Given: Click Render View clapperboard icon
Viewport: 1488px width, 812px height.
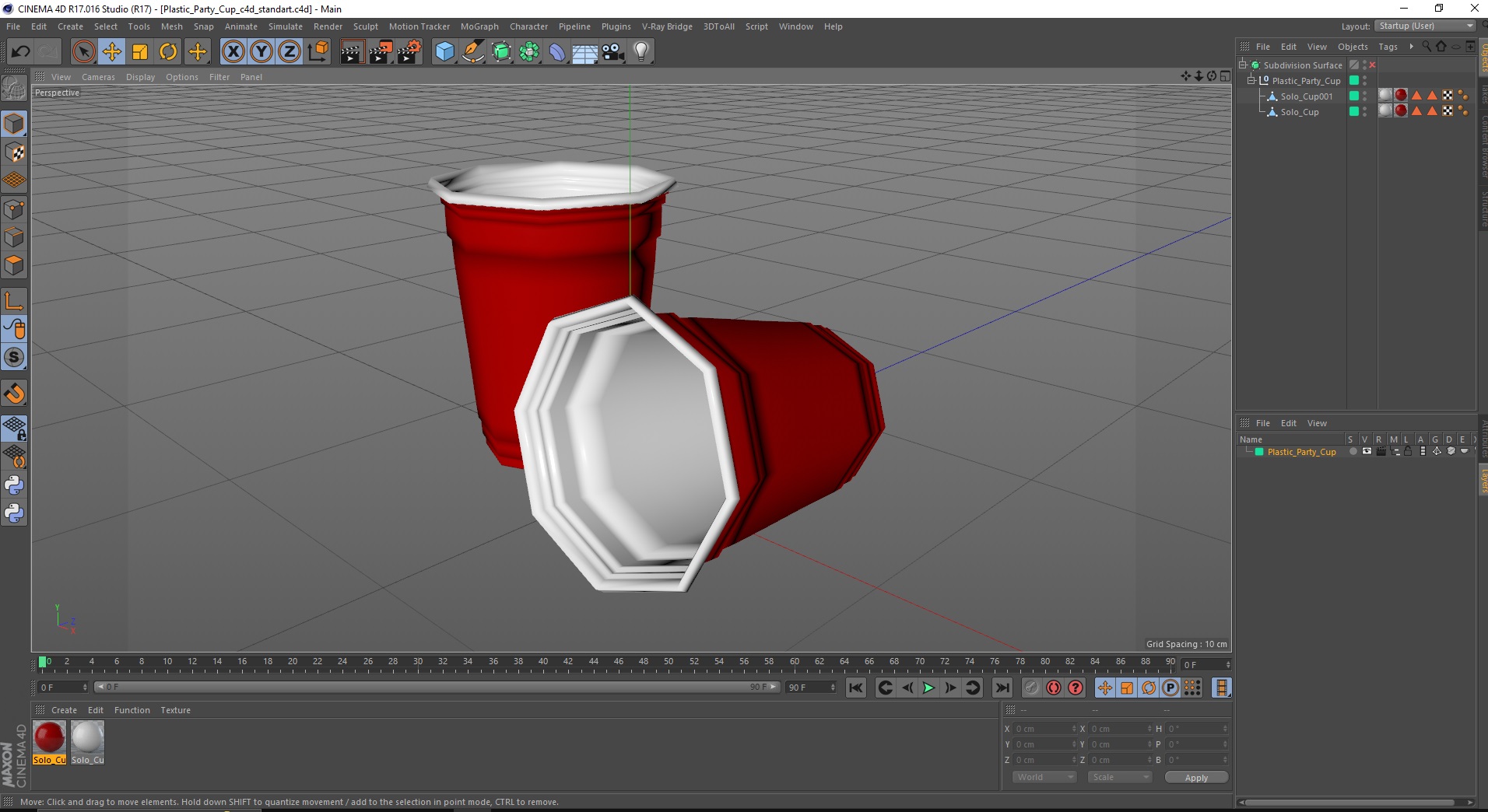Looking at the screenshot, I should (352, 52).
